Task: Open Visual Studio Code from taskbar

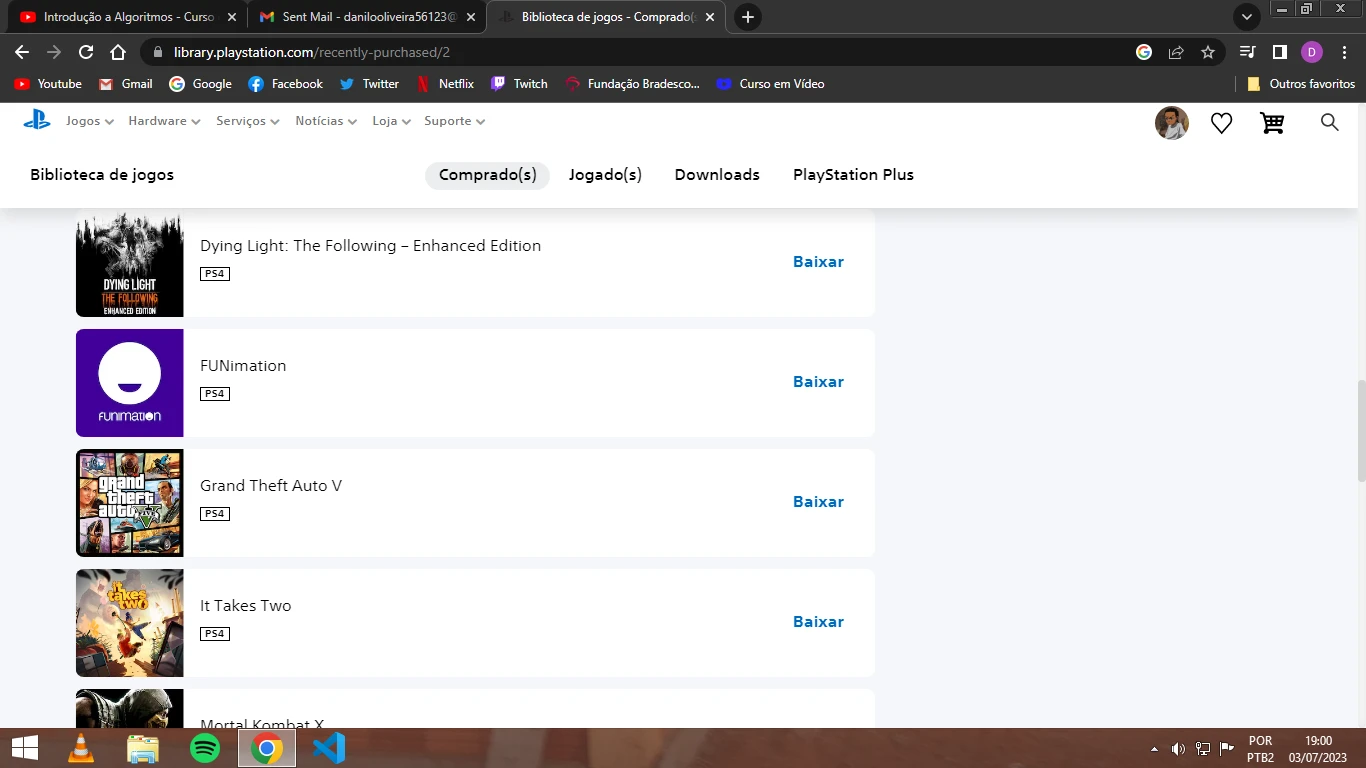Action: tap(329, 748)
